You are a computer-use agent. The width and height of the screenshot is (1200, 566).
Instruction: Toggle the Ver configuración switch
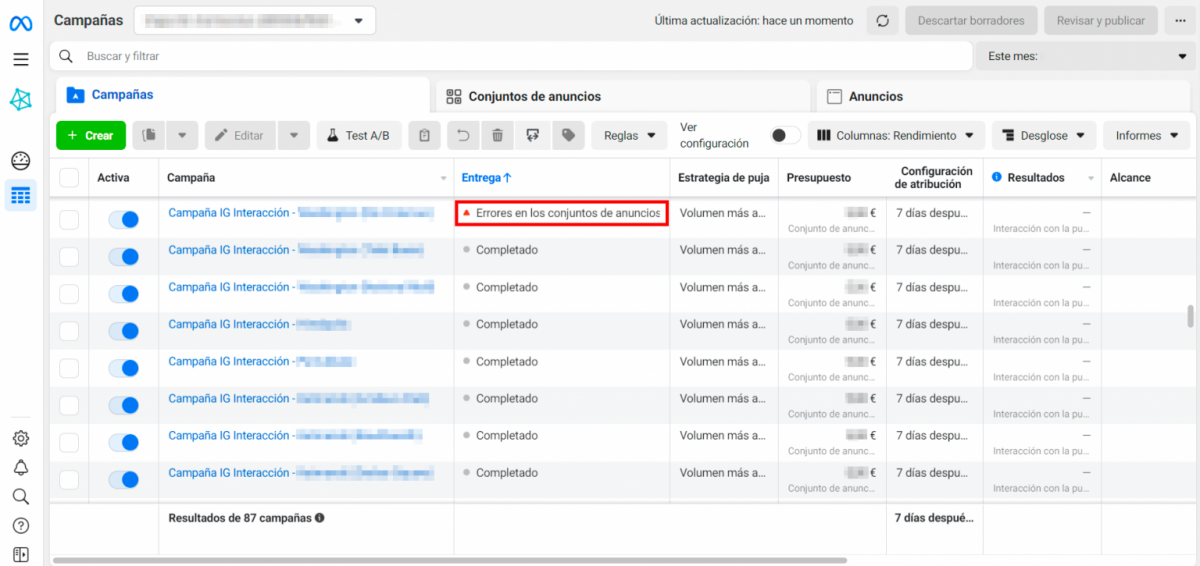click(x=786, y=136)
